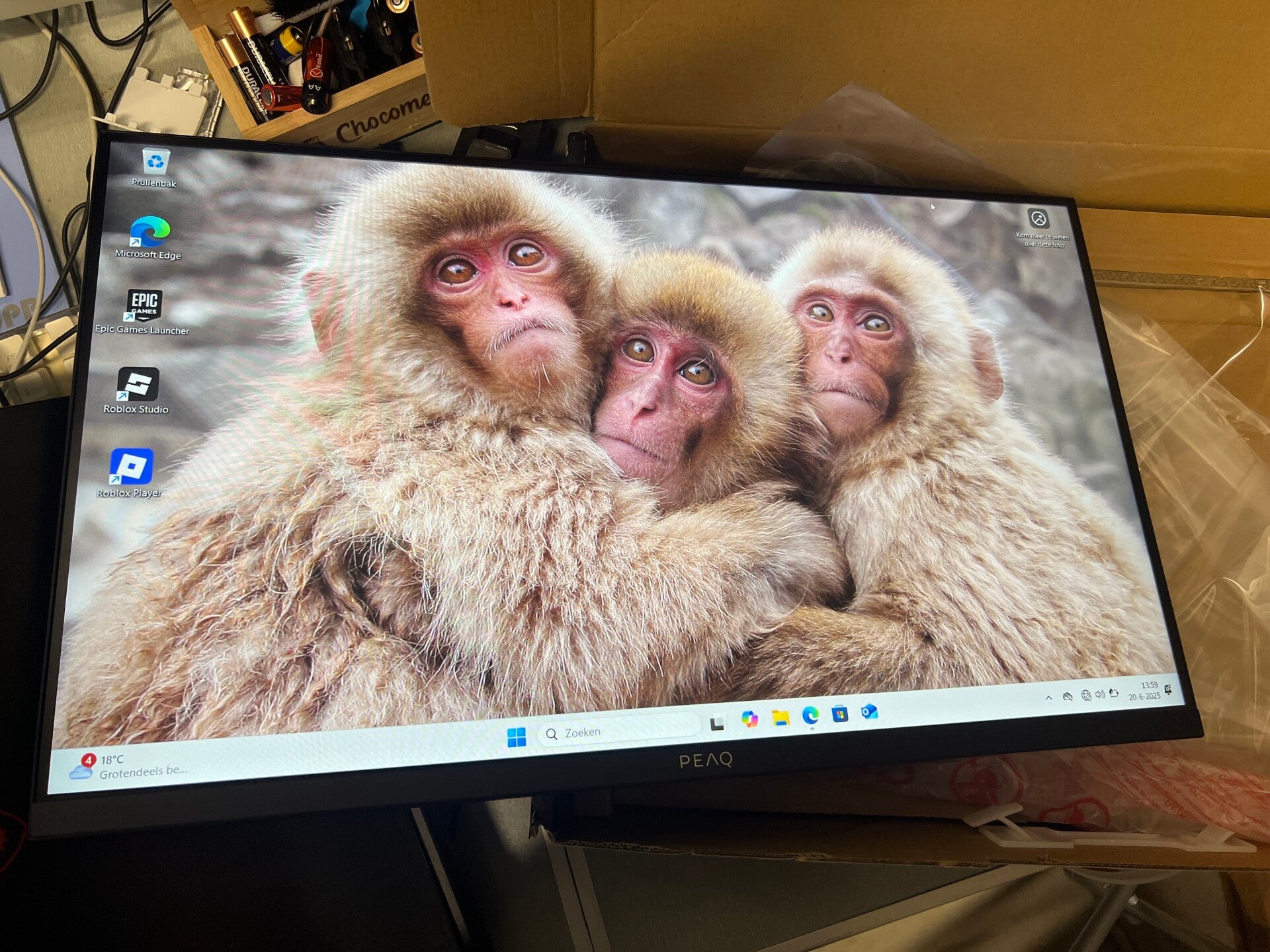Open Task View on the taskbar

tap(717, 723)
